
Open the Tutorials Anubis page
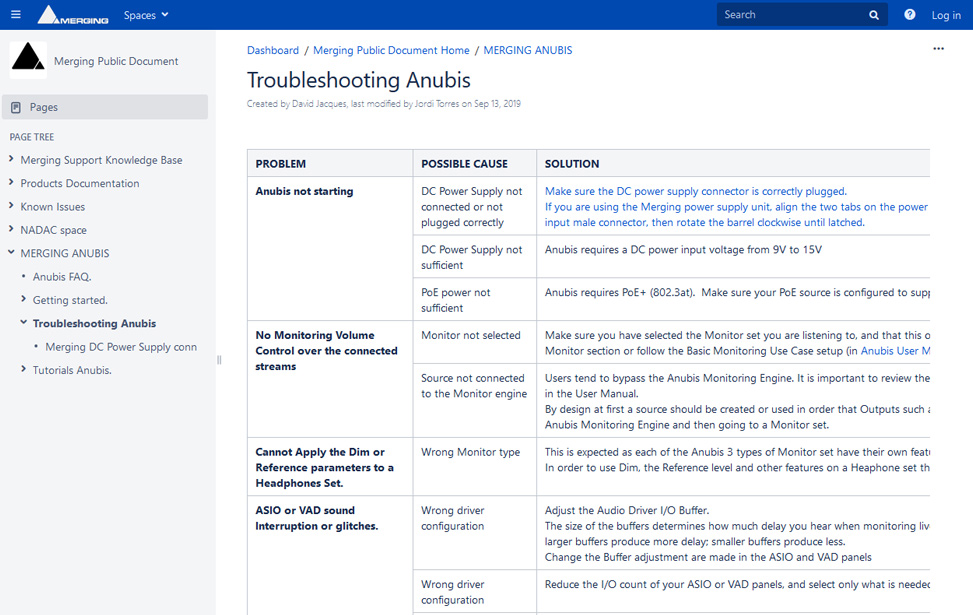pos(72,370)
